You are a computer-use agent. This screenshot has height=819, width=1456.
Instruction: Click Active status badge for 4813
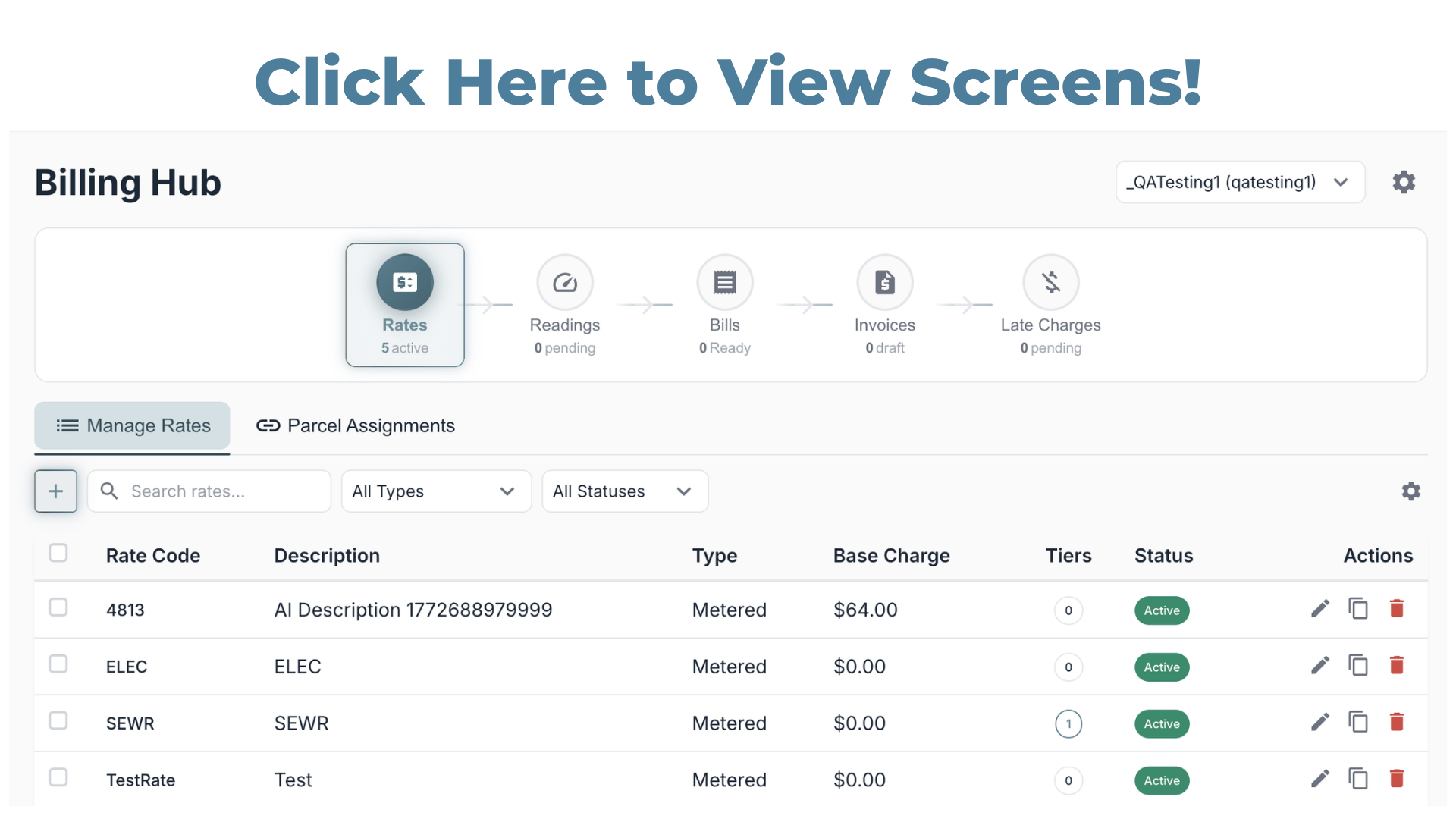(1162, 610)
